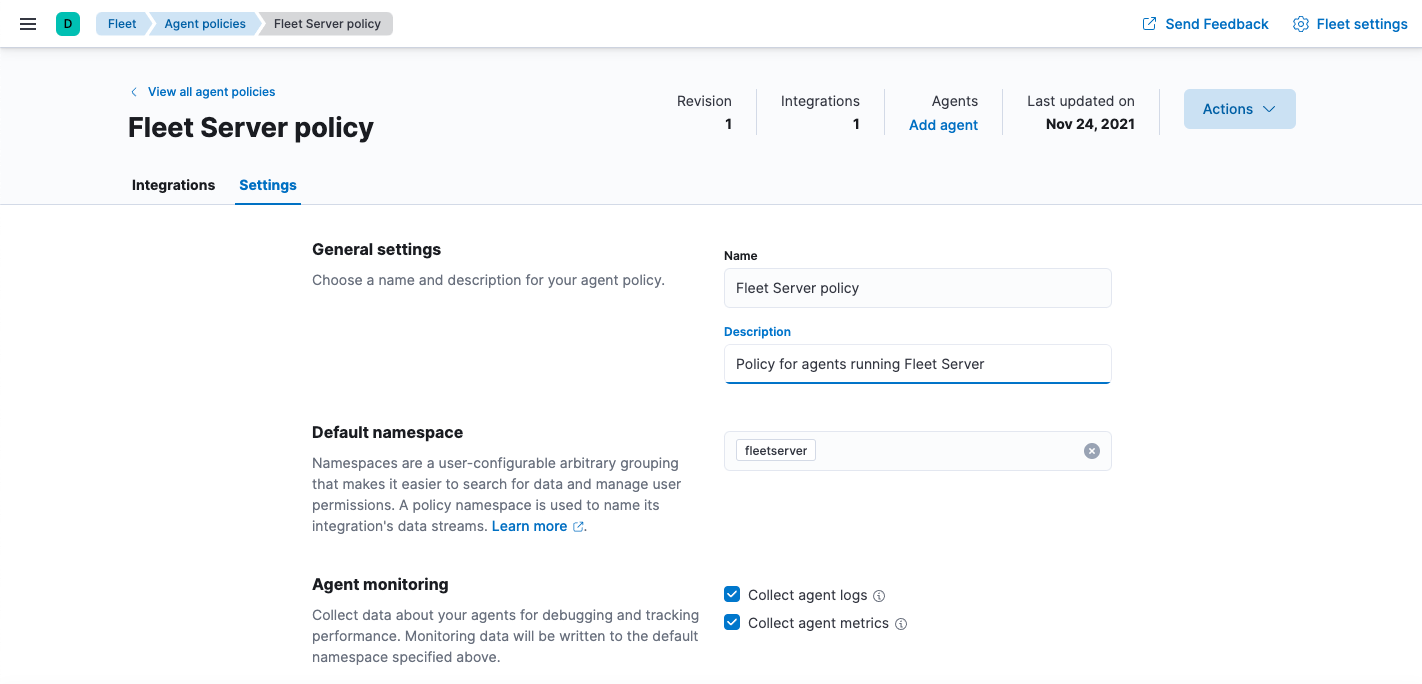The width and height of the screenshot is (1422, 684).
Task: Open the hamburger navigation menu
Action: point(27,23)
